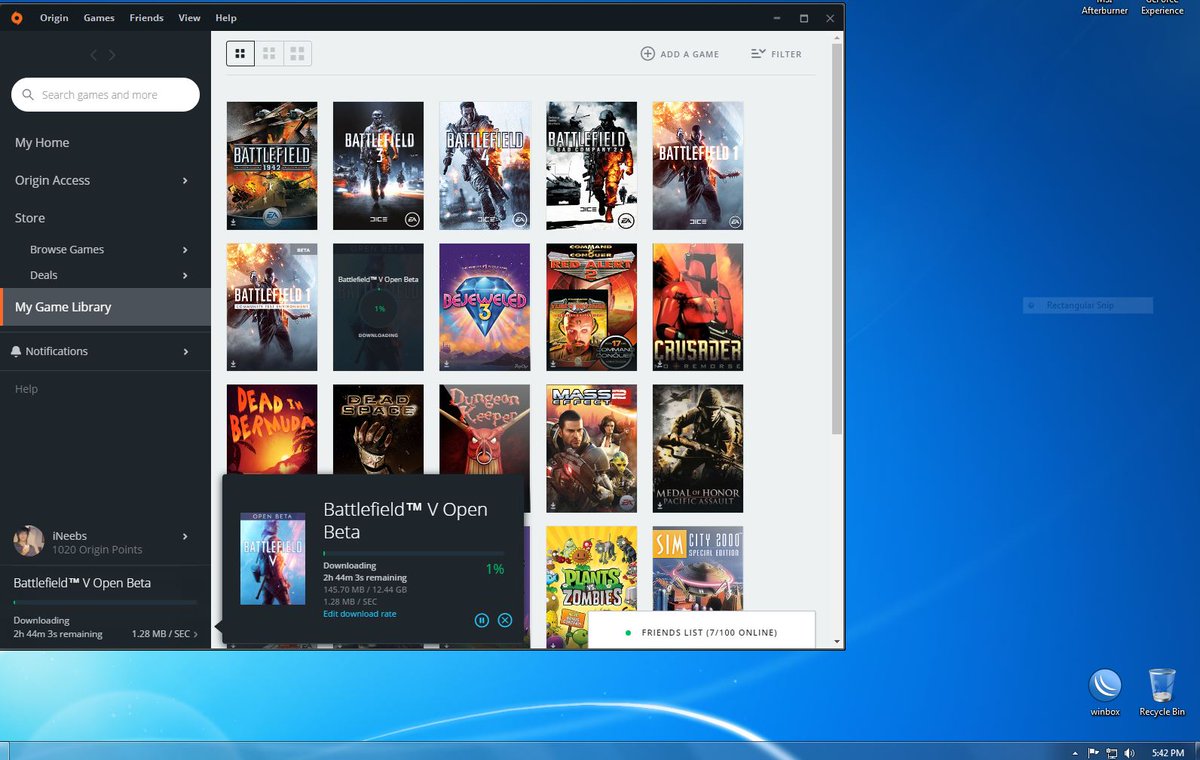Open download queue chevron beside 1.28 MB / SEC
Viewport: 1200px width, 760px height.
coord(195,634)
